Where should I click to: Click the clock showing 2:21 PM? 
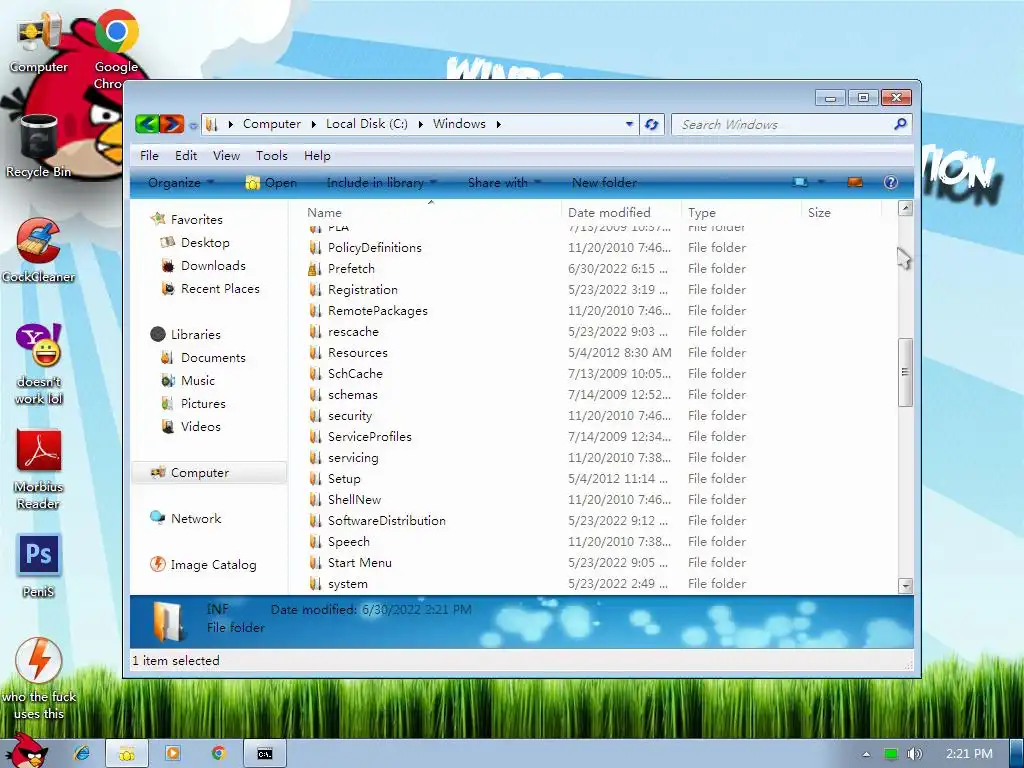[969, 754]
